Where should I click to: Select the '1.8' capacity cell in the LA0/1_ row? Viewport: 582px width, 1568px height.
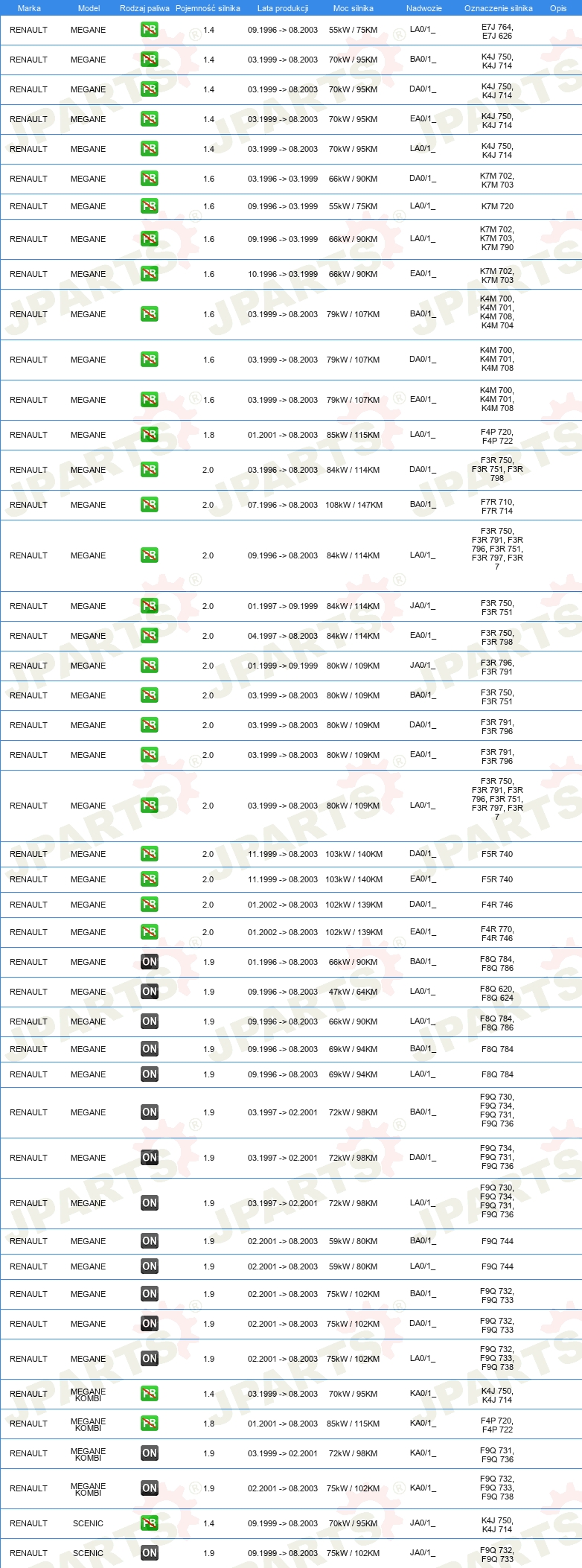tap(208, 435)
